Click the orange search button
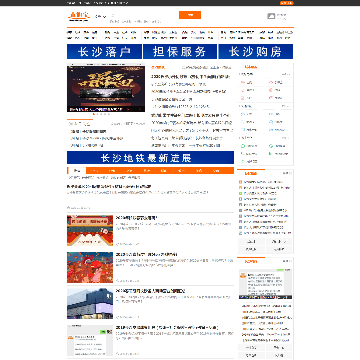The image size is (360, 360). 190,15
